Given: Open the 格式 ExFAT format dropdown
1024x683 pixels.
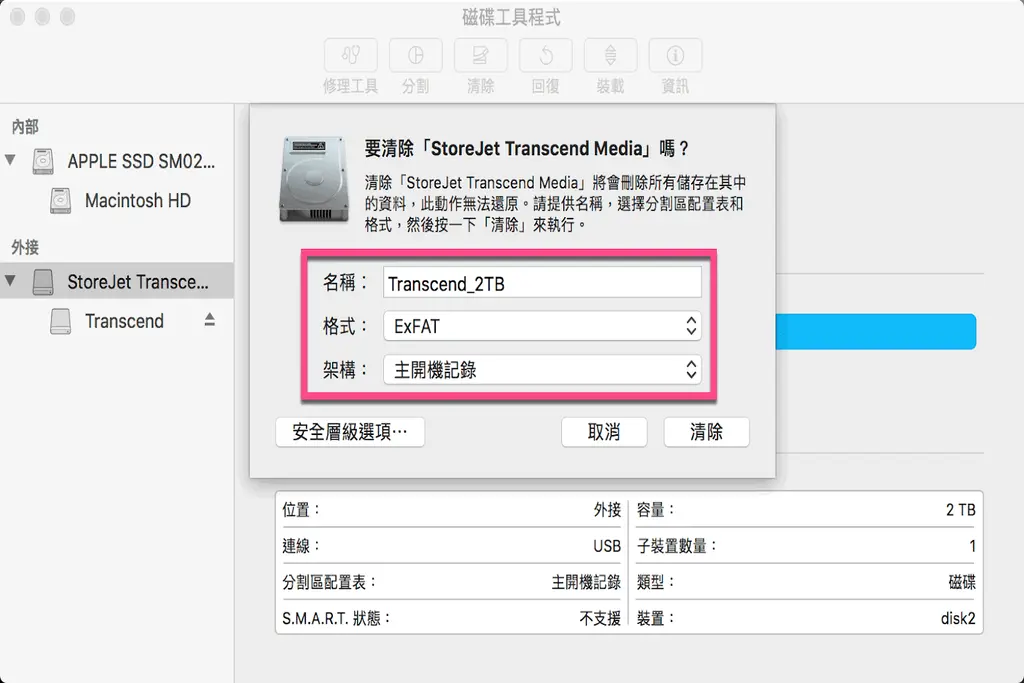Looking at the screenshot, I should coord(542,326).
